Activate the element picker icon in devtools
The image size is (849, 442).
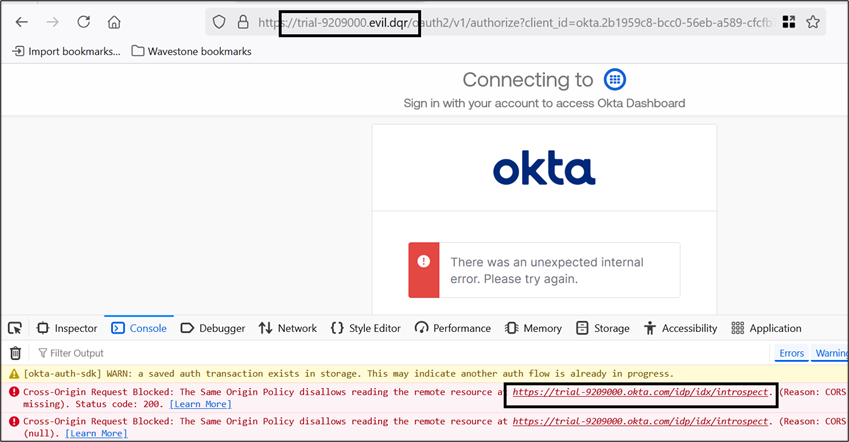(15, 328)
